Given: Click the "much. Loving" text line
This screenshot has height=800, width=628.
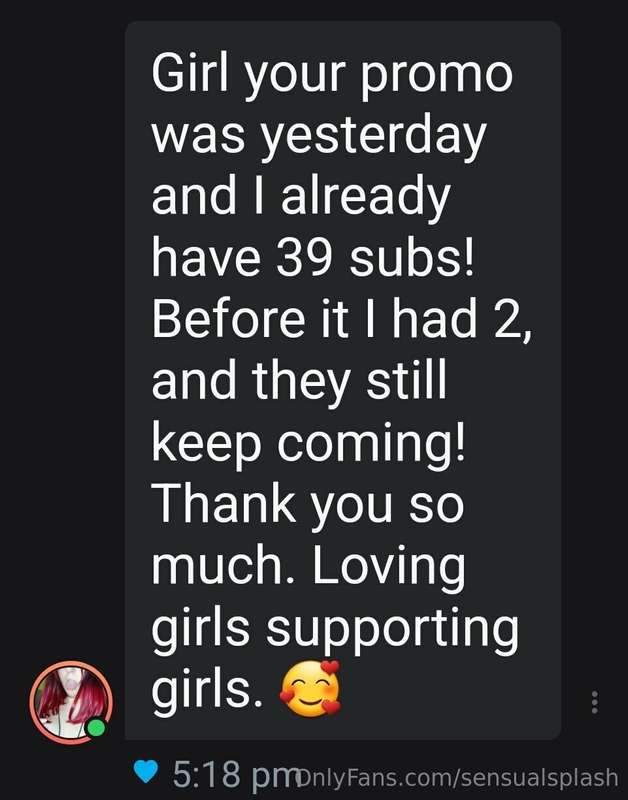Looking at the screenshot, I should pyautogui.click(x=308, y=565).
